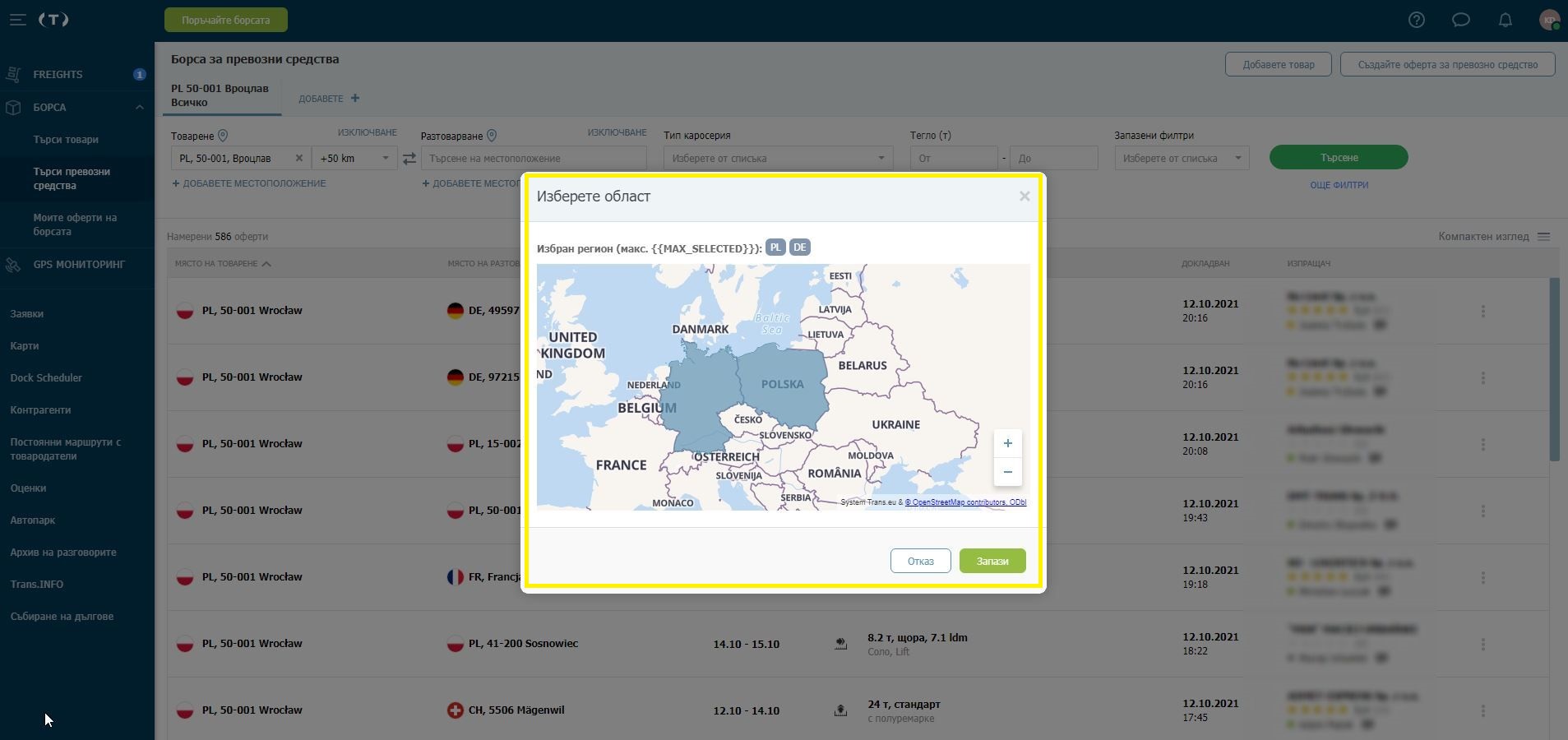Open Търси превозни средства in sidebar
1568x740 pixels.
pos(72,178)
